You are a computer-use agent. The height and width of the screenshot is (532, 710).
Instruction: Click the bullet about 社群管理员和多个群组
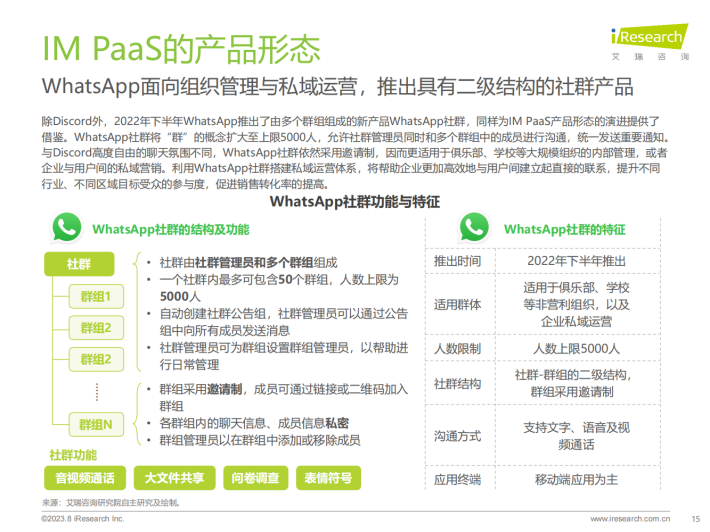point(242,263)
